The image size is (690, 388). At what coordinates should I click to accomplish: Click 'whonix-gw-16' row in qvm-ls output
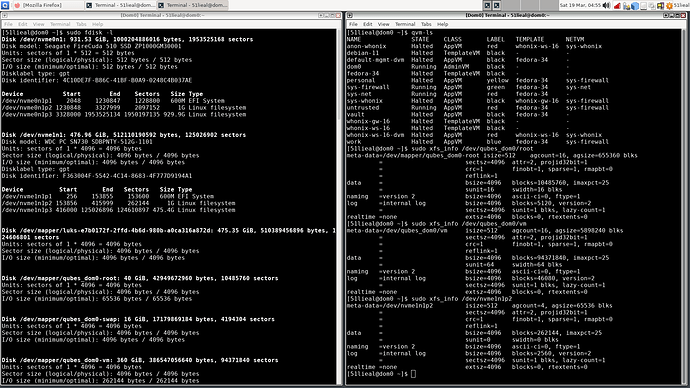(x=458, y=121)
